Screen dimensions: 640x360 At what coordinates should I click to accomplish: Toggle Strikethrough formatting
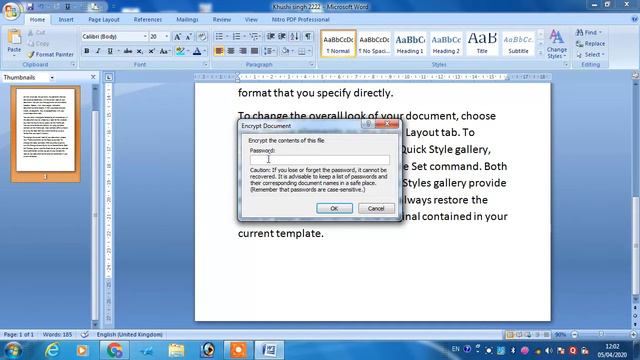pyautogui.click(x=128, y=51)
